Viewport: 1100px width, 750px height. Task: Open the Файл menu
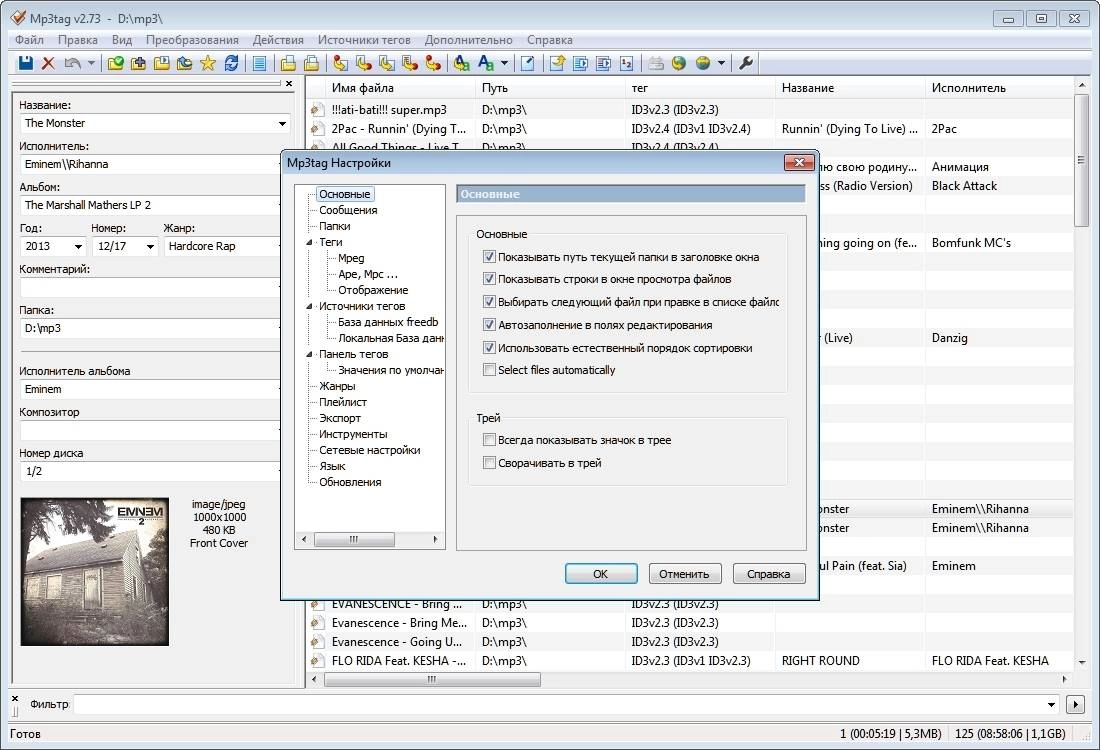point(29,40)
